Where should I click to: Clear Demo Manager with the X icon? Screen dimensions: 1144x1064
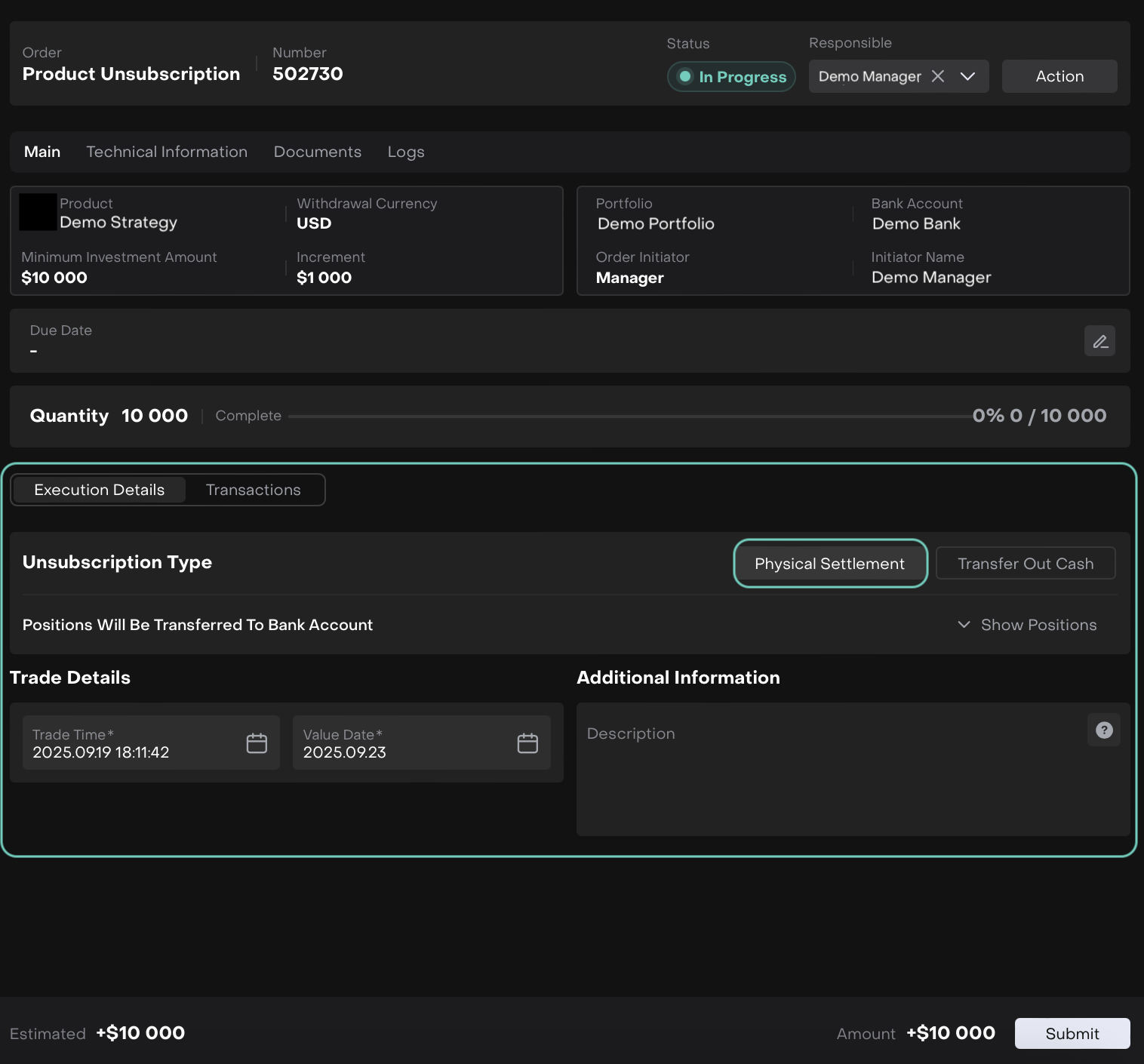pos(938,76)
